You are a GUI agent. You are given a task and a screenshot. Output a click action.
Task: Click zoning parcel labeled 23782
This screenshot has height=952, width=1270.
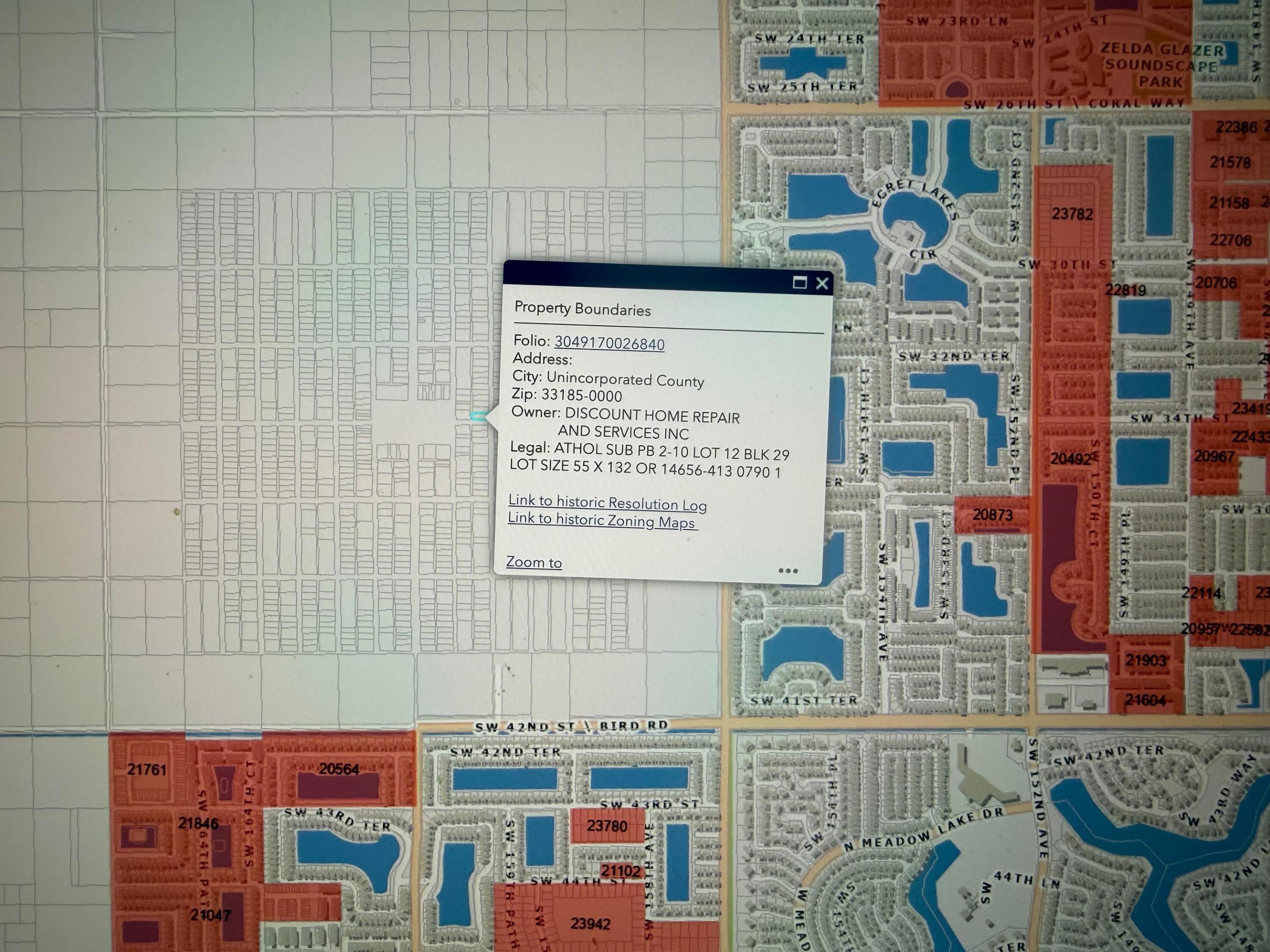click(1072, 215)
